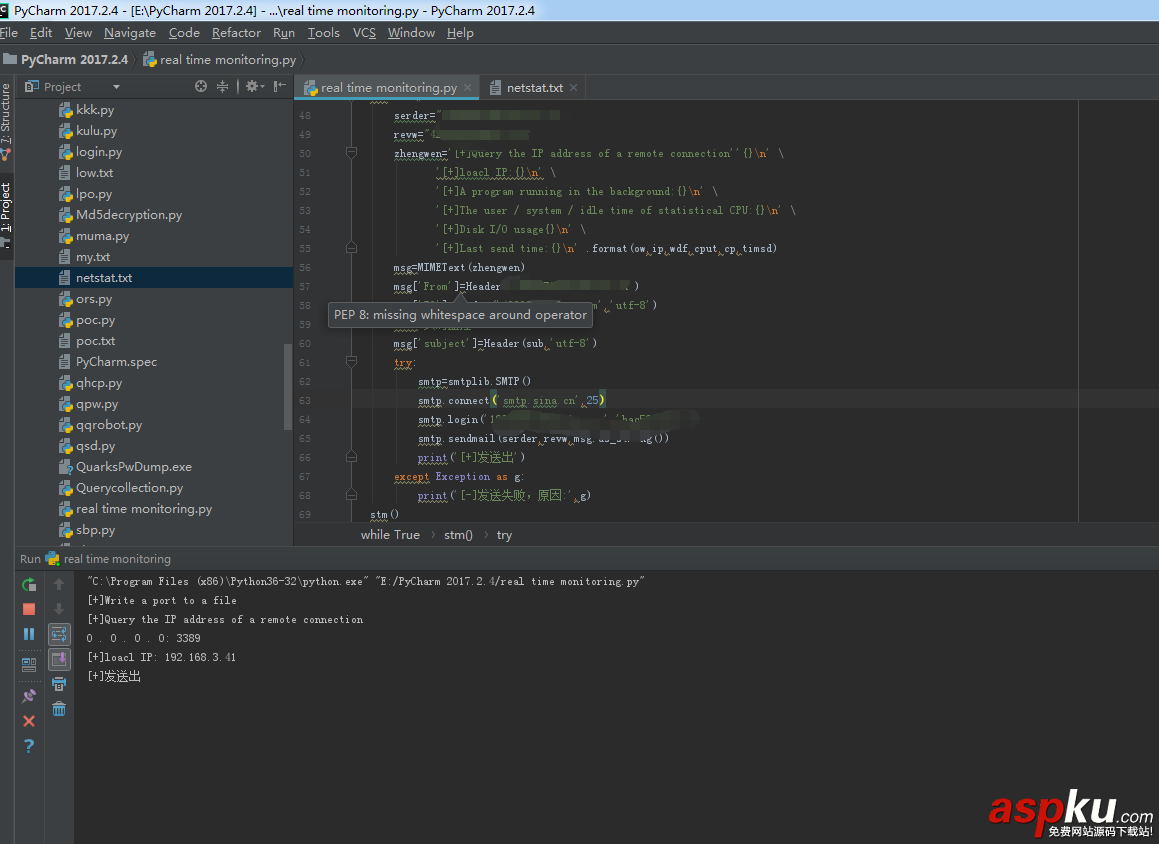The image size is (1159, 844).
Task: Click the Run tab 'real time monitoring' label
Action: (x=117, y=559)
